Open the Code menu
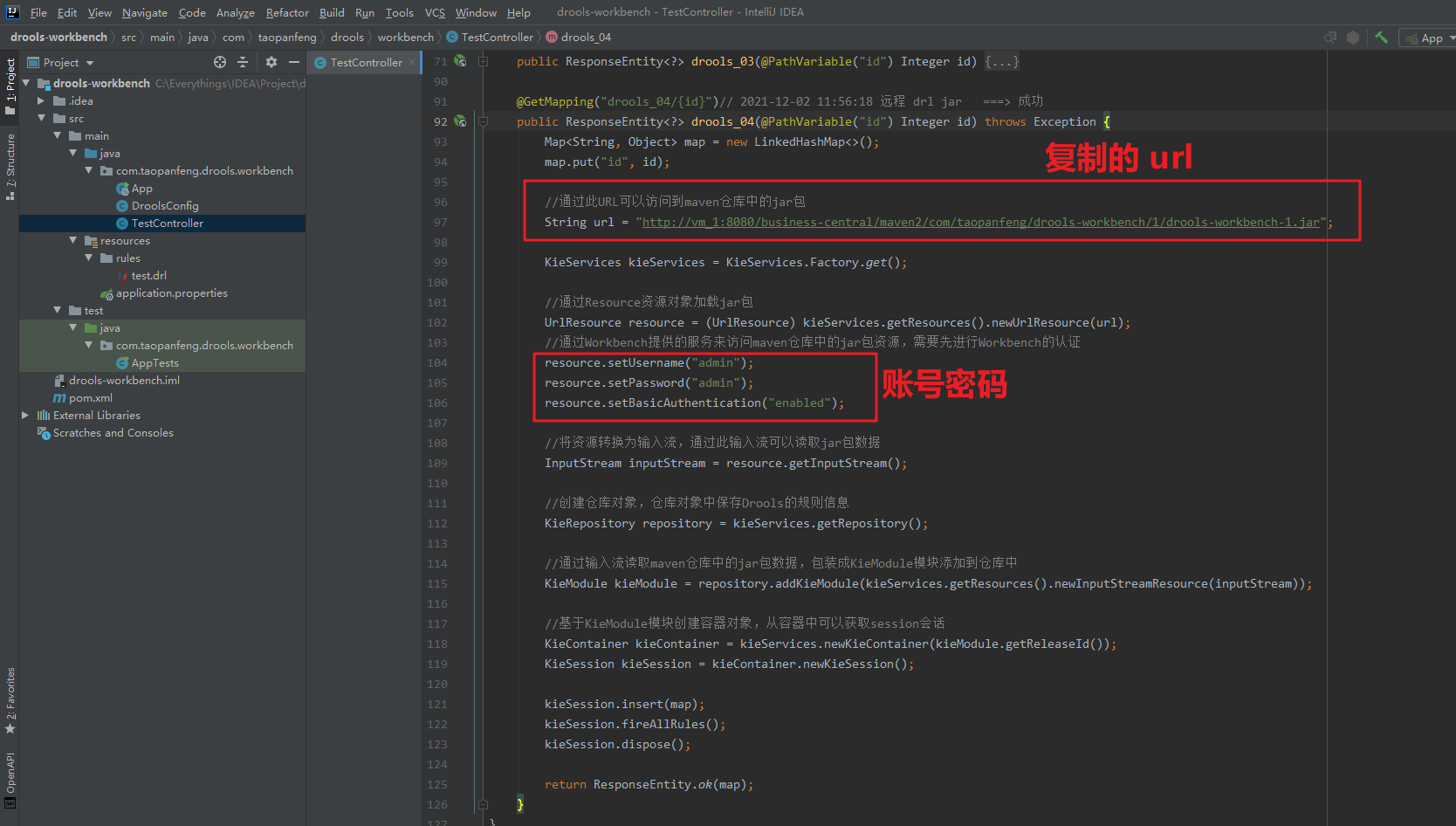This screenshot has height=826, width=1456. coord(192,12)
